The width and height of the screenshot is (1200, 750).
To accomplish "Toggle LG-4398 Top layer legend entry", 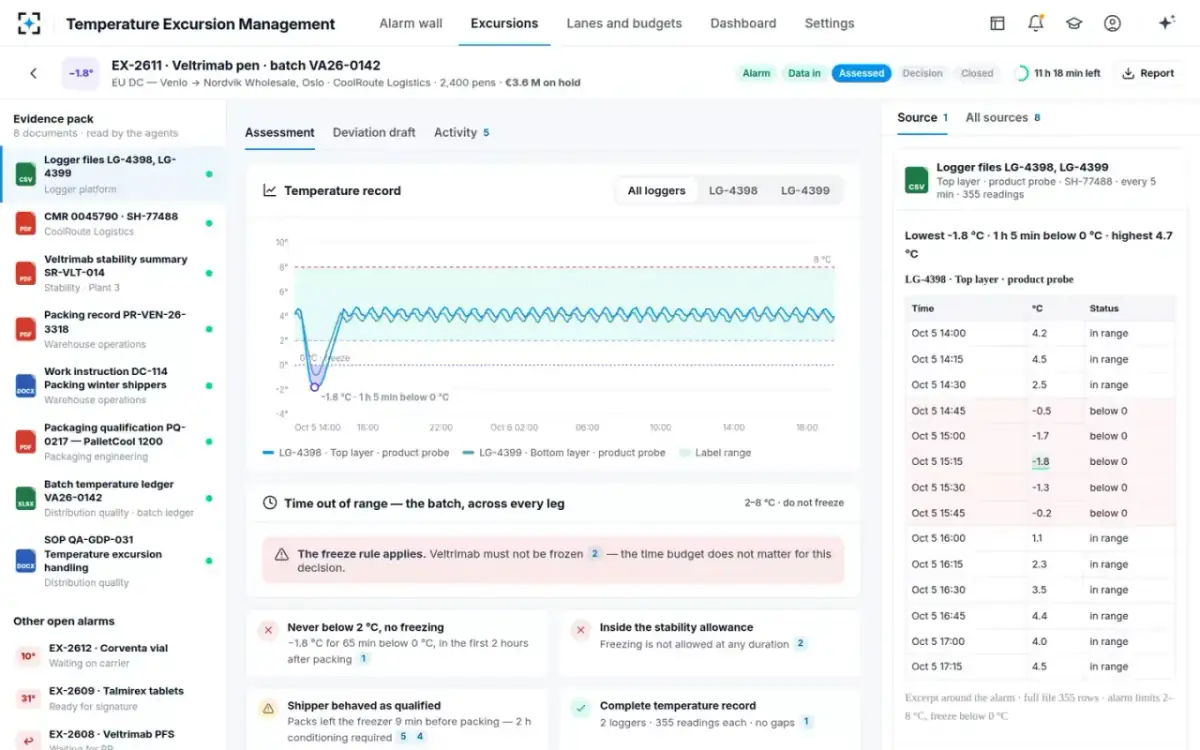I will click(355, 453).
